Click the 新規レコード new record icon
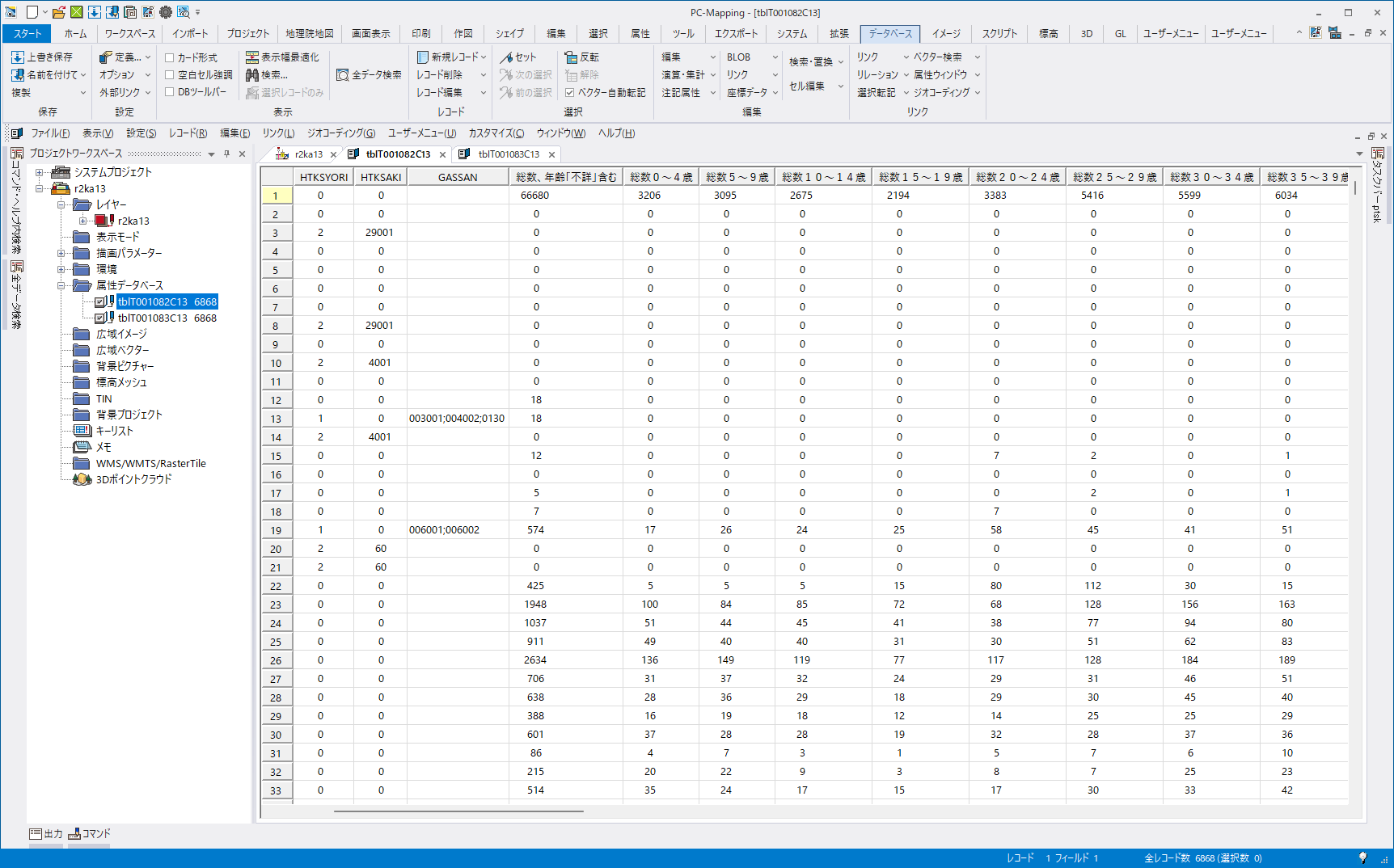The image size is (1394, 868). coord(423,57)
